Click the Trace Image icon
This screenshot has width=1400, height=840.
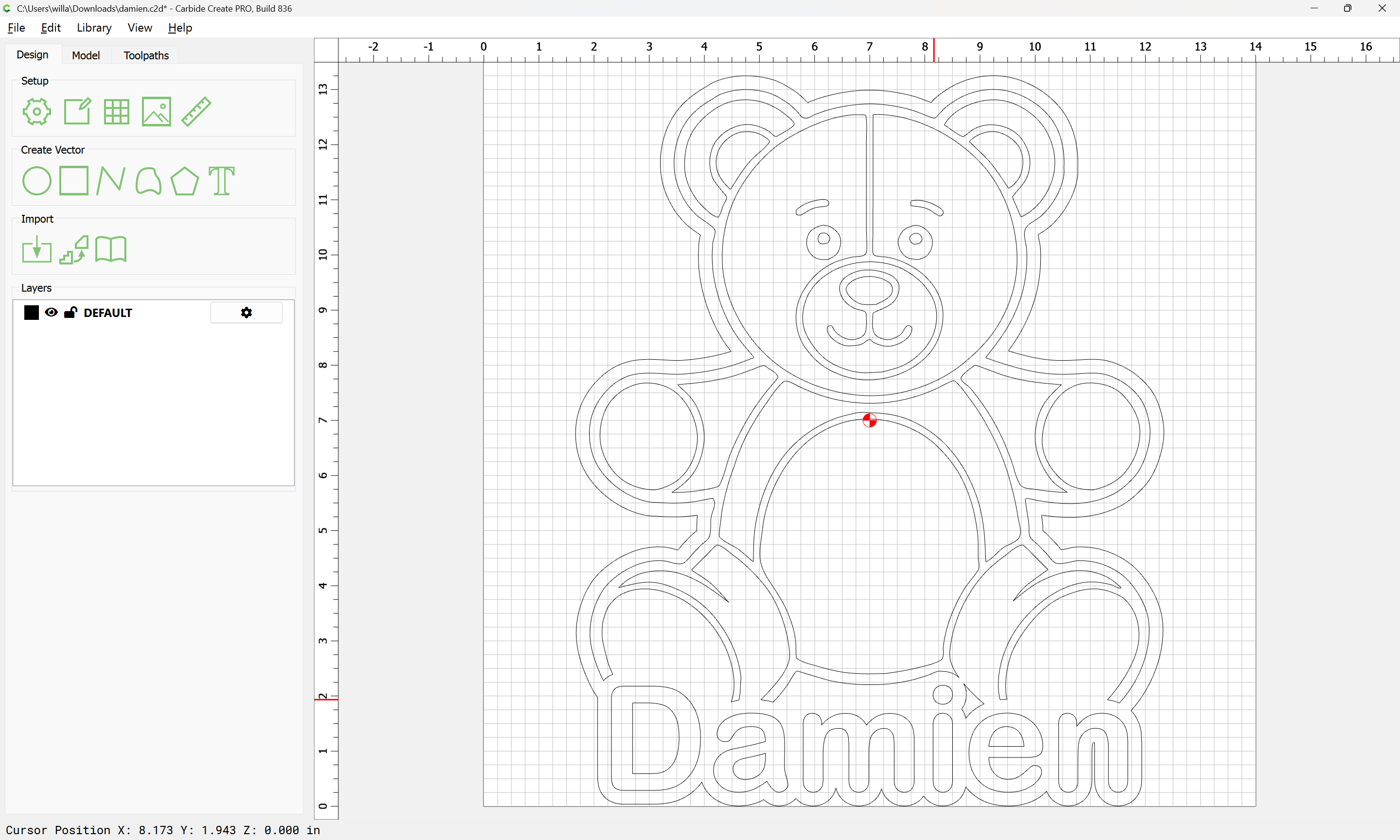click(74, 250)
